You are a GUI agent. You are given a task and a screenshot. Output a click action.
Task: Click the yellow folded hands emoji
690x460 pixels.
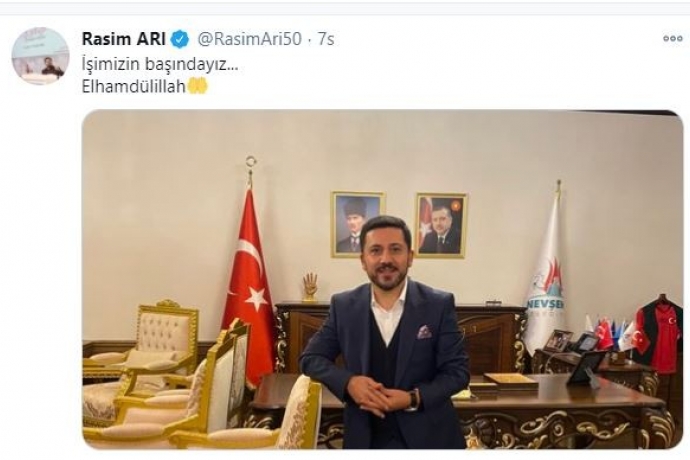(198, 86)
